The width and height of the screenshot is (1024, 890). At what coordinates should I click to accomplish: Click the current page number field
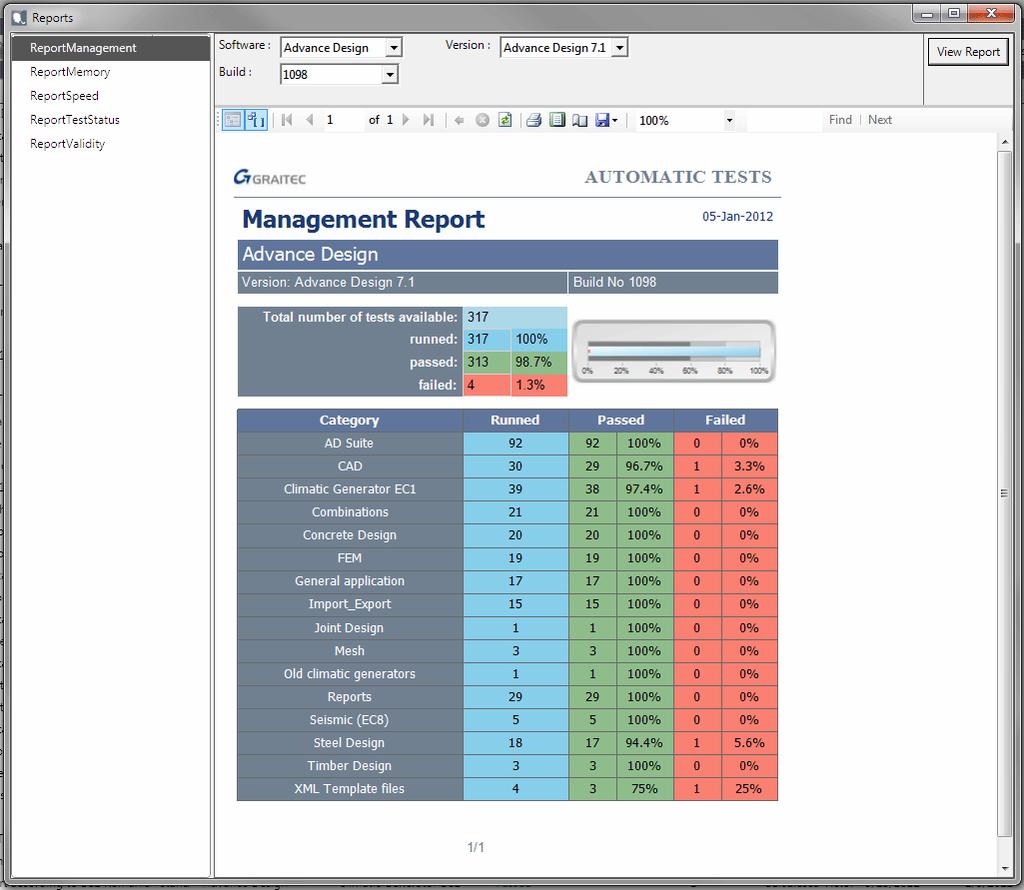pyautogui.click(x=344, y=120)
